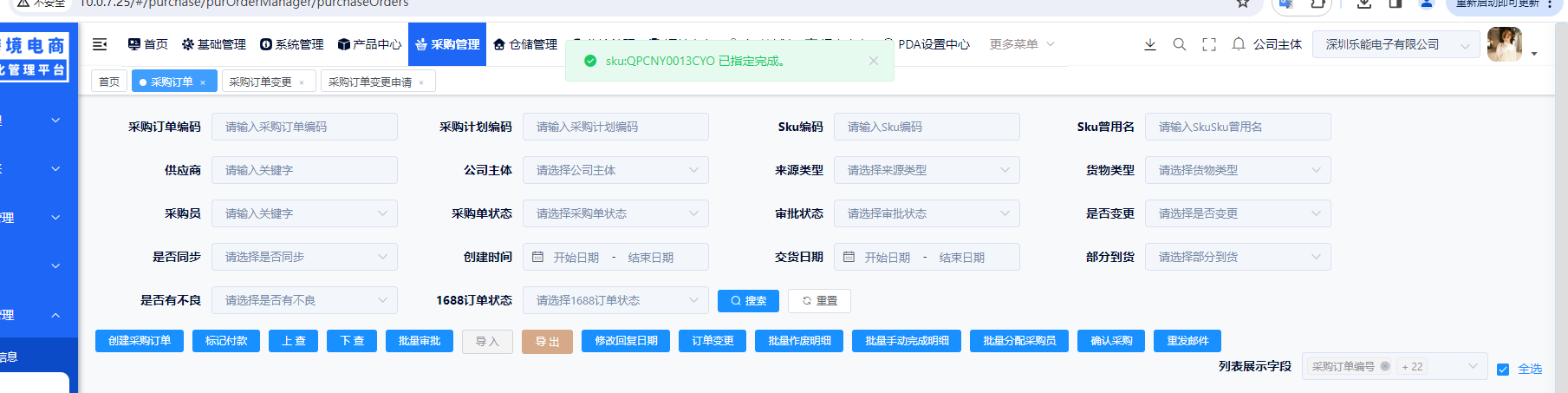Open the 1688订单状态 dropdown

[615, 300]
